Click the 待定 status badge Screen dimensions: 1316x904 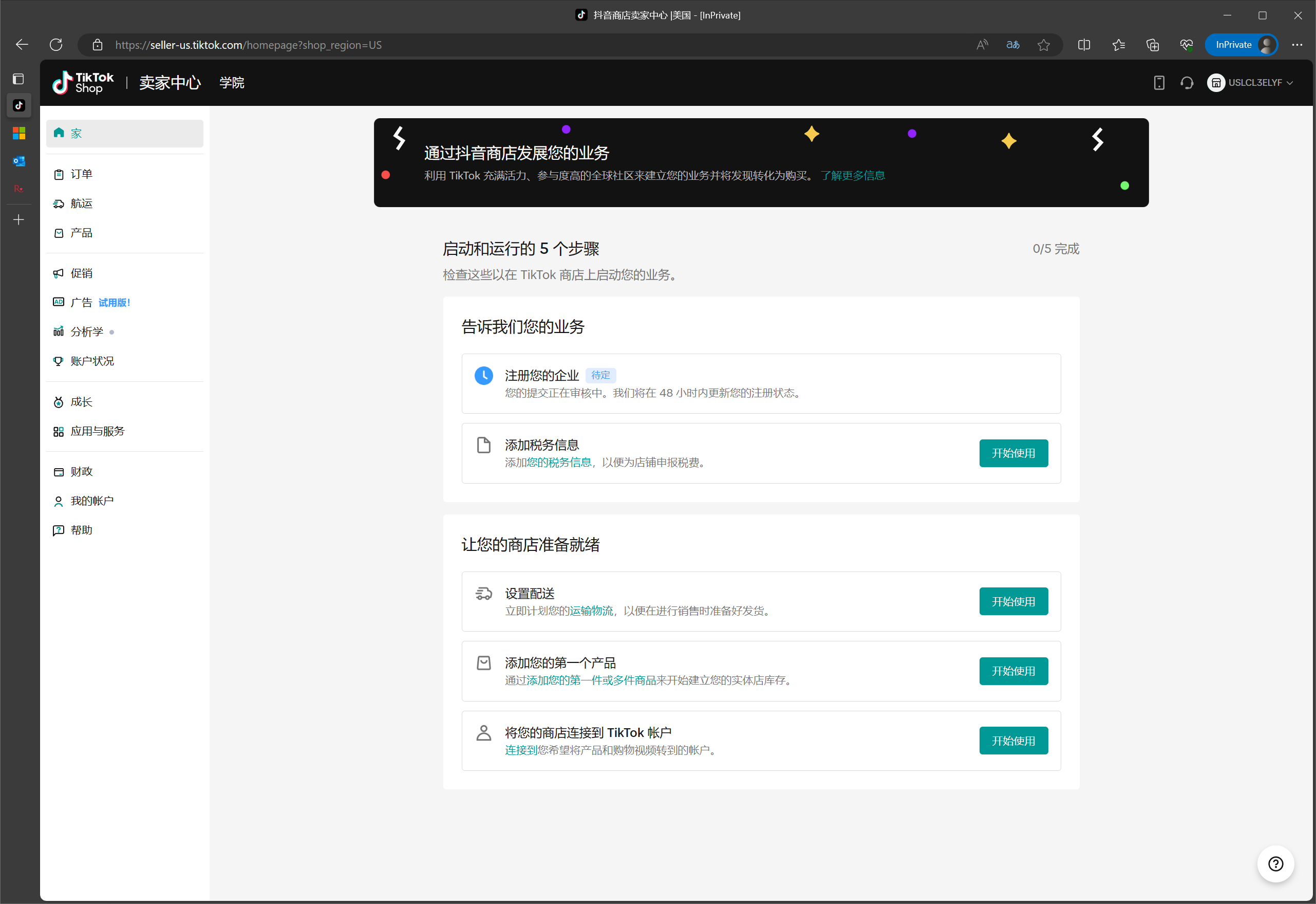[x=601, y=376]
